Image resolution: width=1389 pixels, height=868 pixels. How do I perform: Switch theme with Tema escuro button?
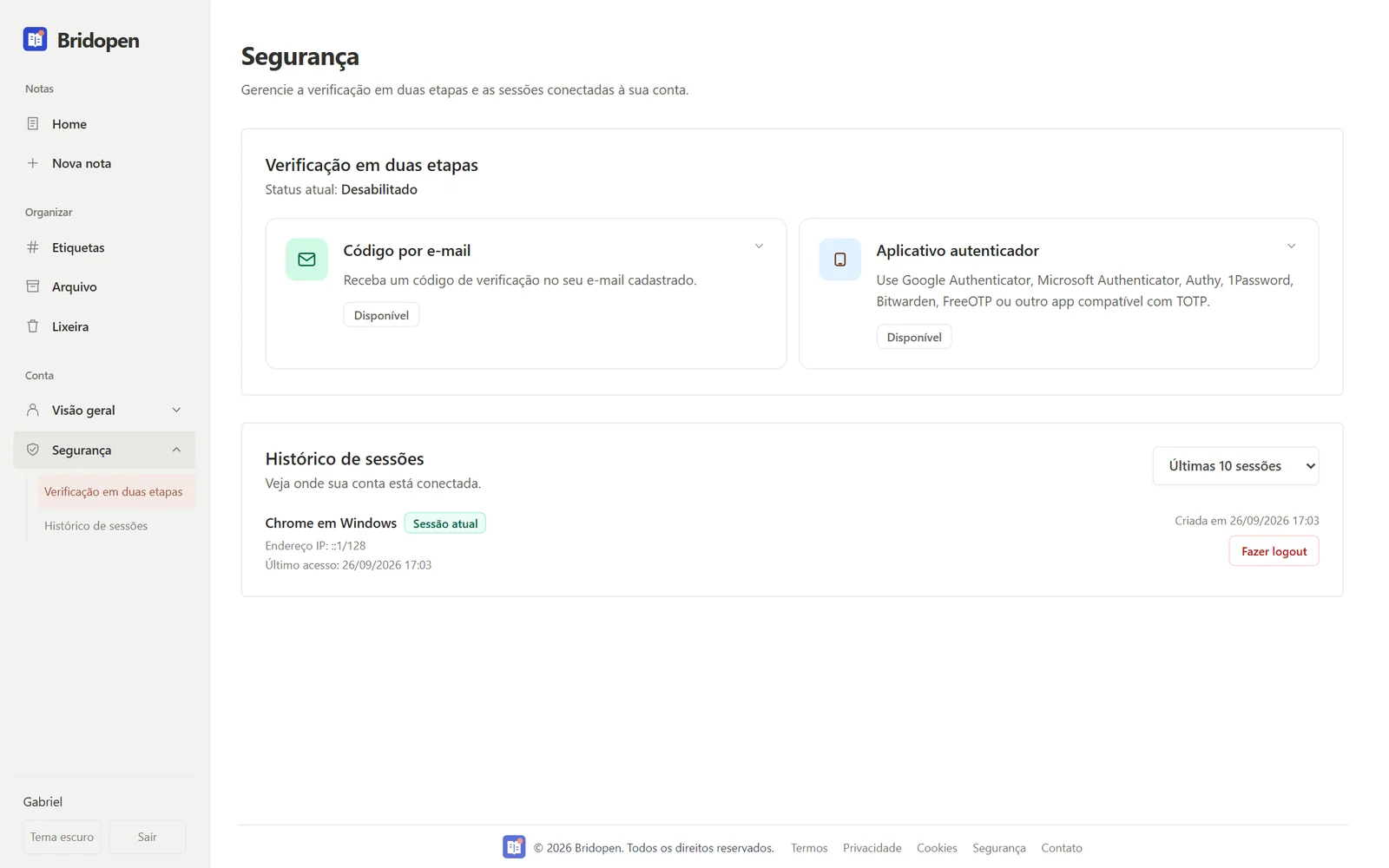[62, 837]
